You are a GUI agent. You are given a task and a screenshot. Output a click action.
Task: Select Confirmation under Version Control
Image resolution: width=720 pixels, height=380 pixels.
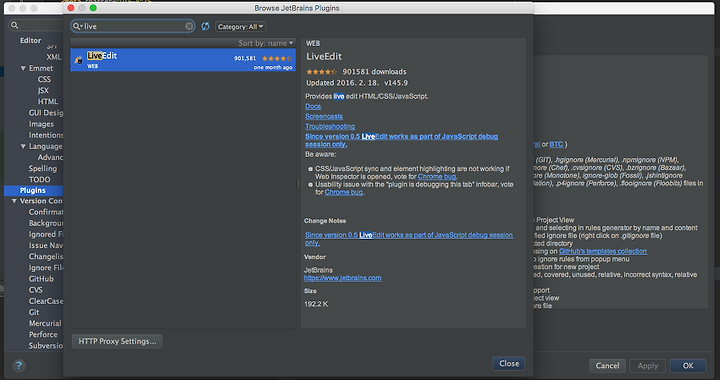pyautogui.click(x=45, y=212)
